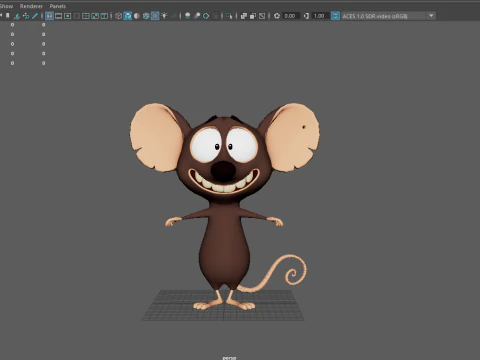Toggle the viewport Grid display
480x360 pixels.
coord(49,16)
